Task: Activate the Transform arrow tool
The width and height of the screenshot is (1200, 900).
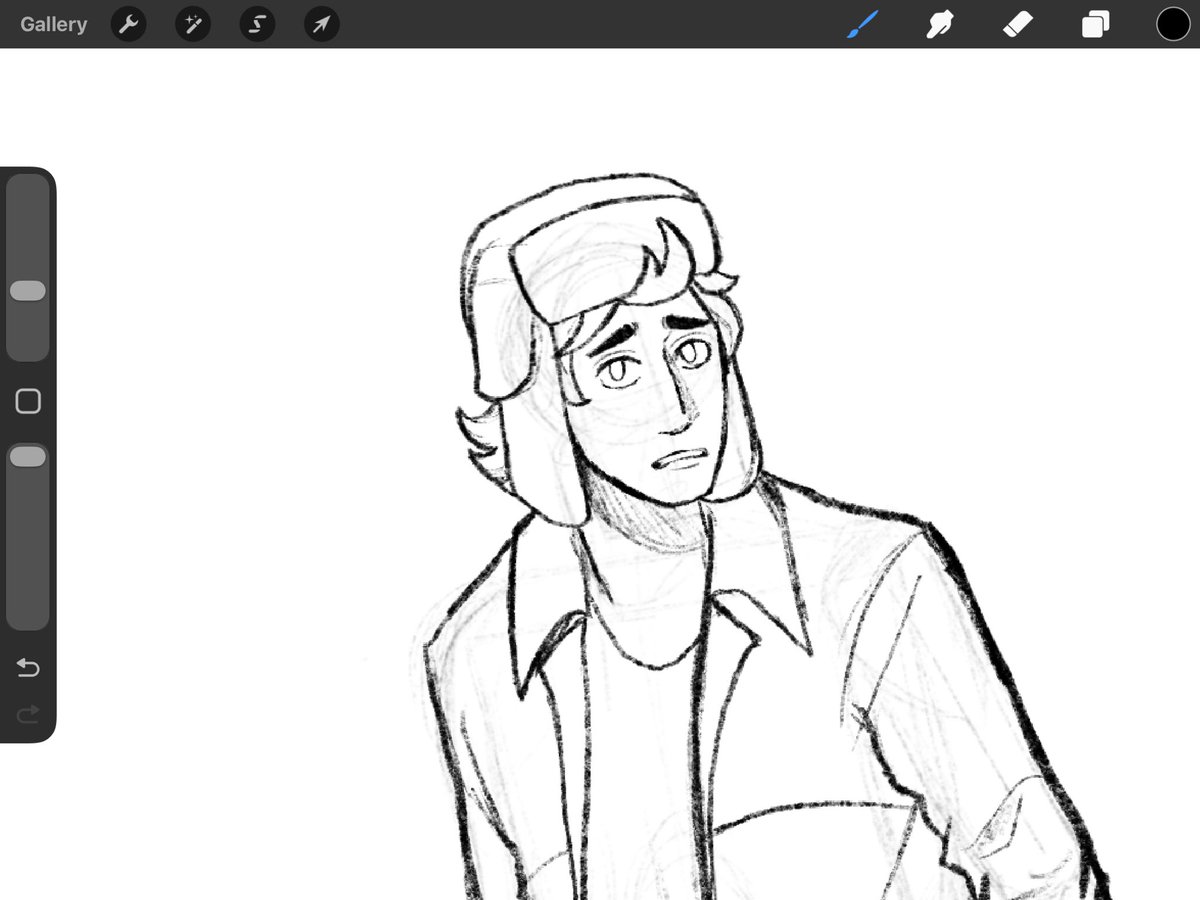Action: [x=321, y=24]
